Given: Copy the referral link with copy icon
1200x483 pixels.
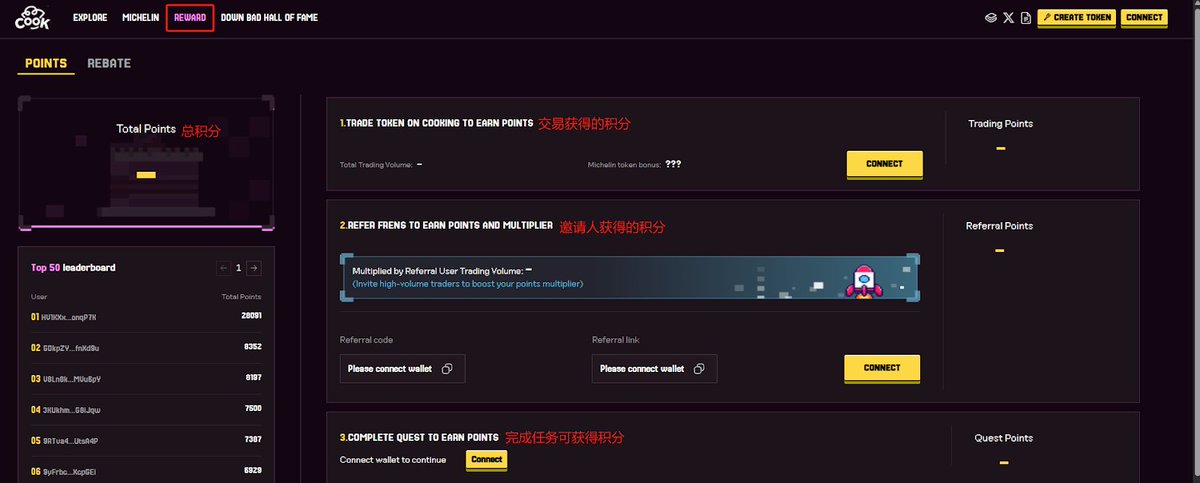Looking at the screenshot, I should pyautogui.click(x=699, y=369).
